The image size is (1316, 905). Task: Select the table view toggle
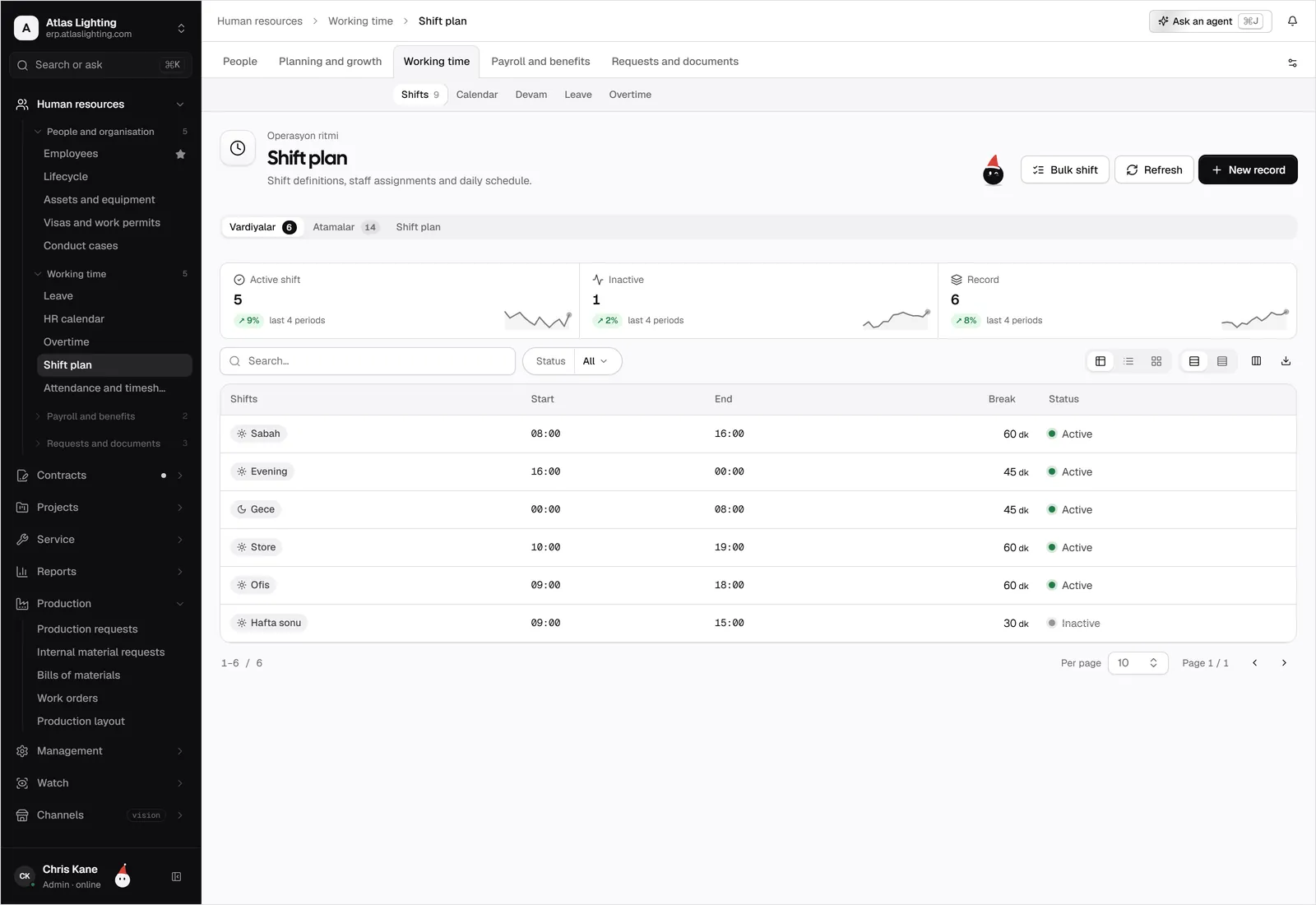pos(1101,361)
